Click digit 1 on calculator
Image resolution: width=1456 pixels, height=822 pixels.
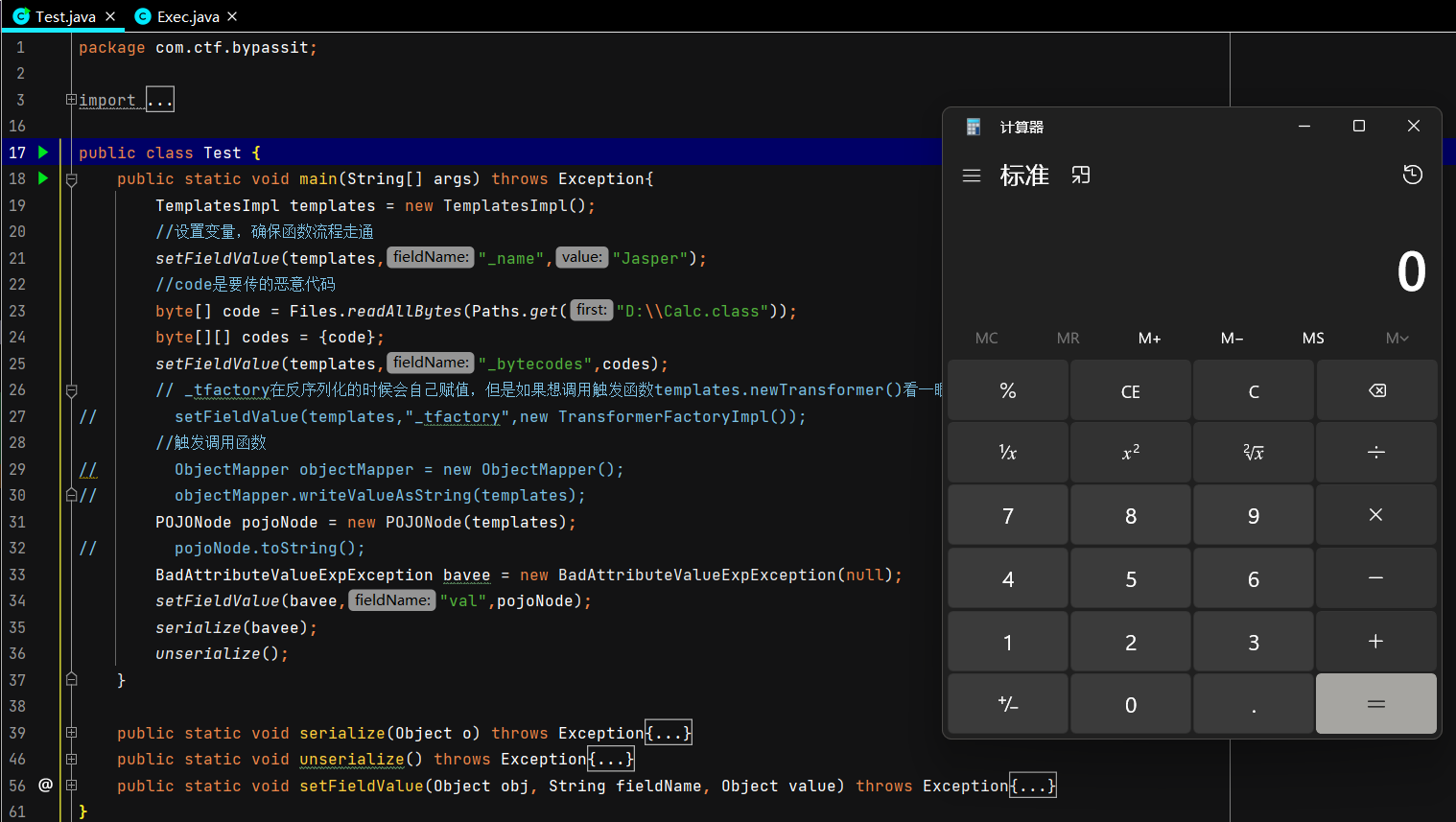pos(1008,641)
